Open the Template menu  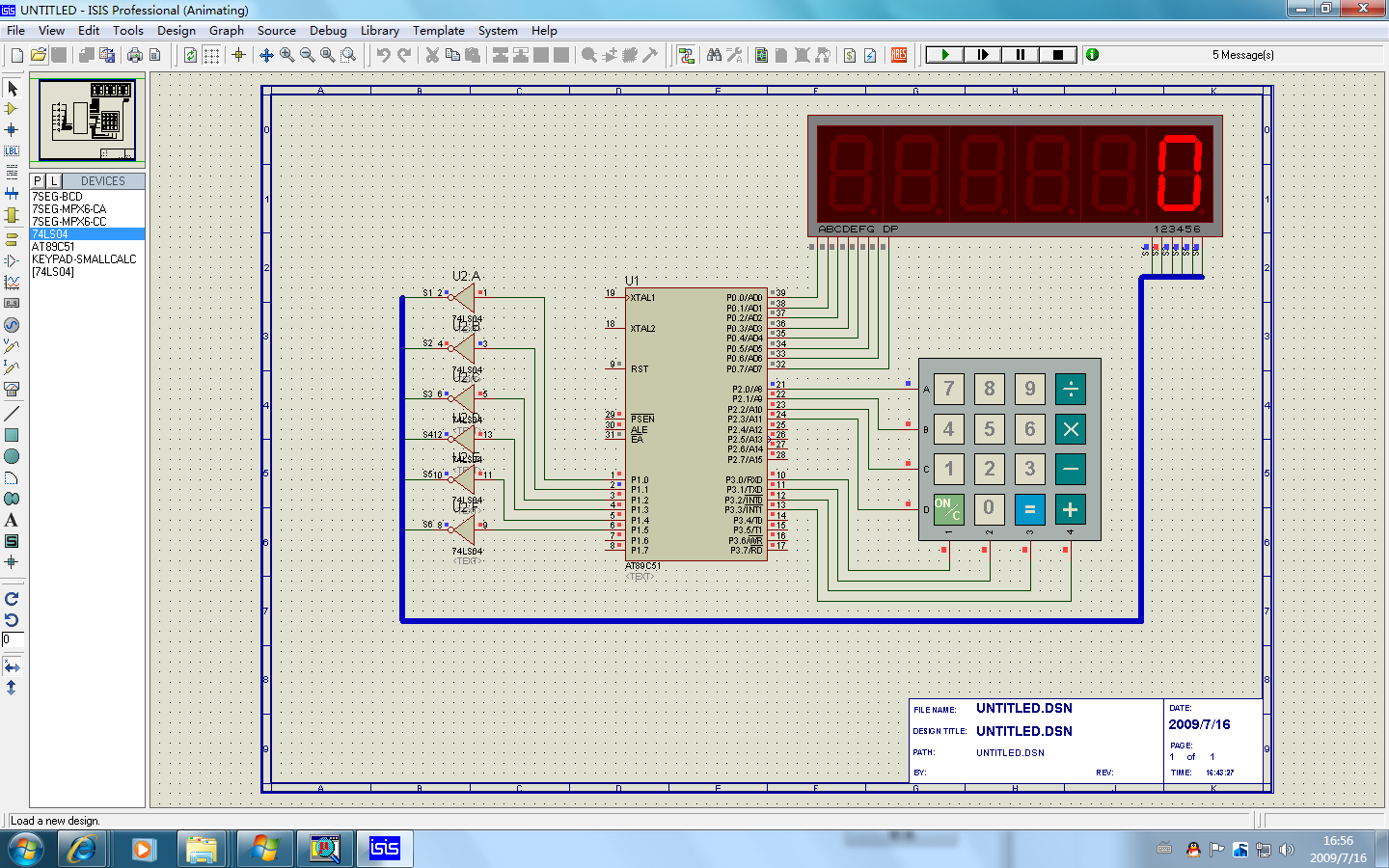(x=439, y=31)
